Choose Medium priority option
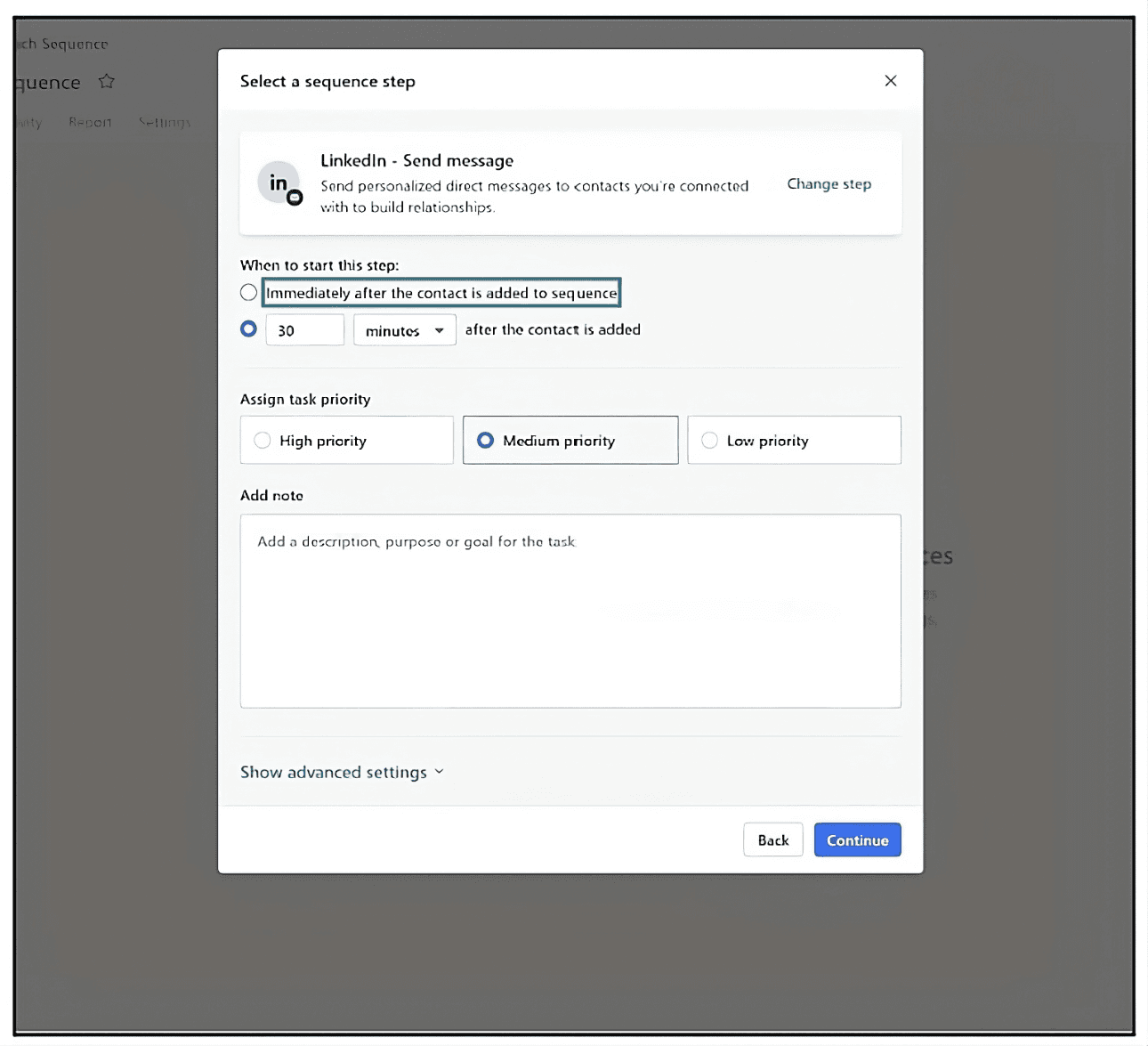The width and height of the screenshot is (1148, 1046). coord(570,441)
